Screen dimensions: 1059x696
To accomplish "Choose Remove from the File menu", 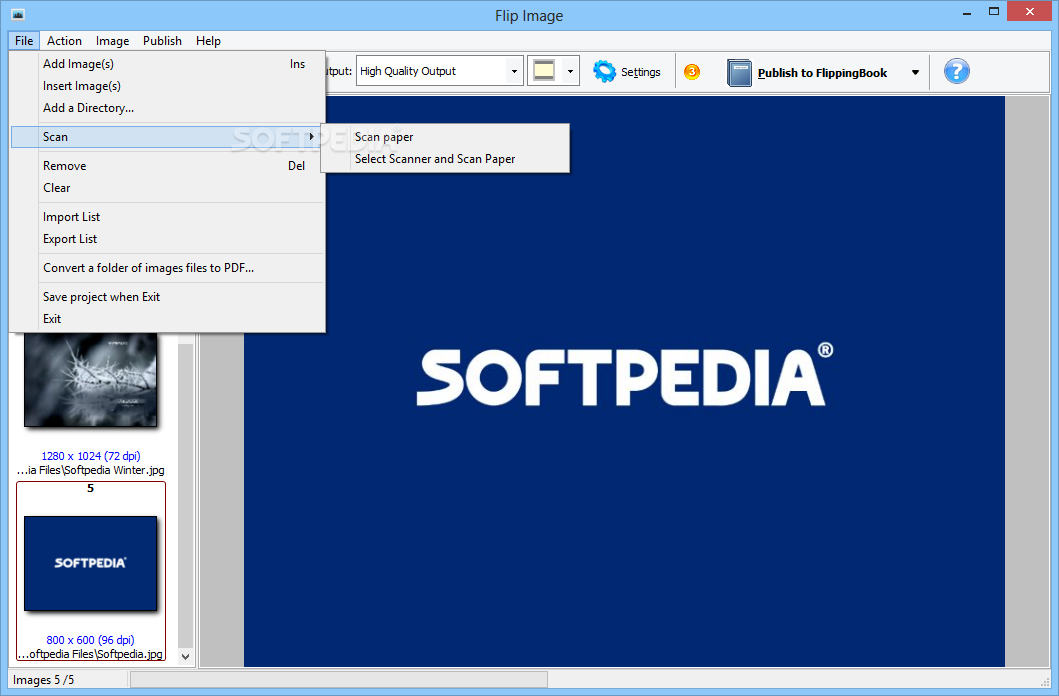I will tap(167, 166).
